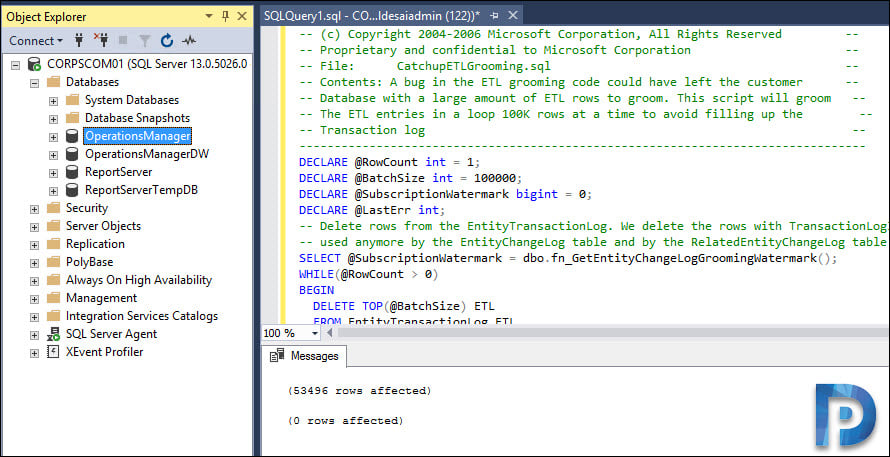
Task: Pin the SQLQuery1.sql document tab
Action: click(x=494, y=16)
